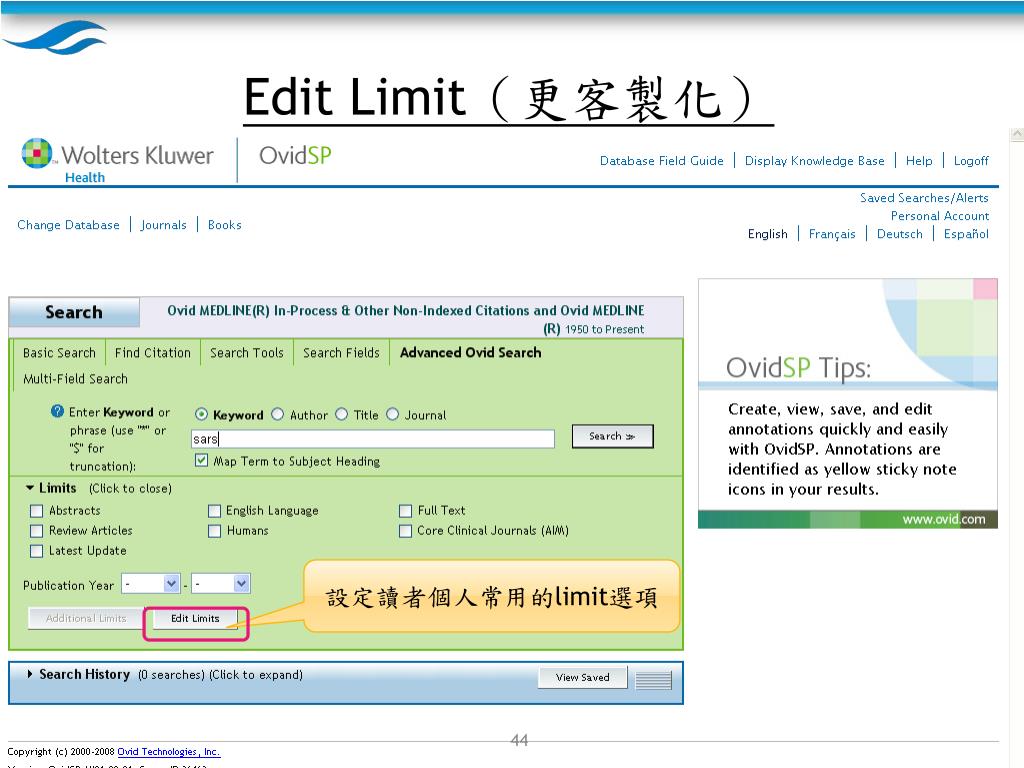Click the OvidSP Tips banner

click(x=848, y=404)
